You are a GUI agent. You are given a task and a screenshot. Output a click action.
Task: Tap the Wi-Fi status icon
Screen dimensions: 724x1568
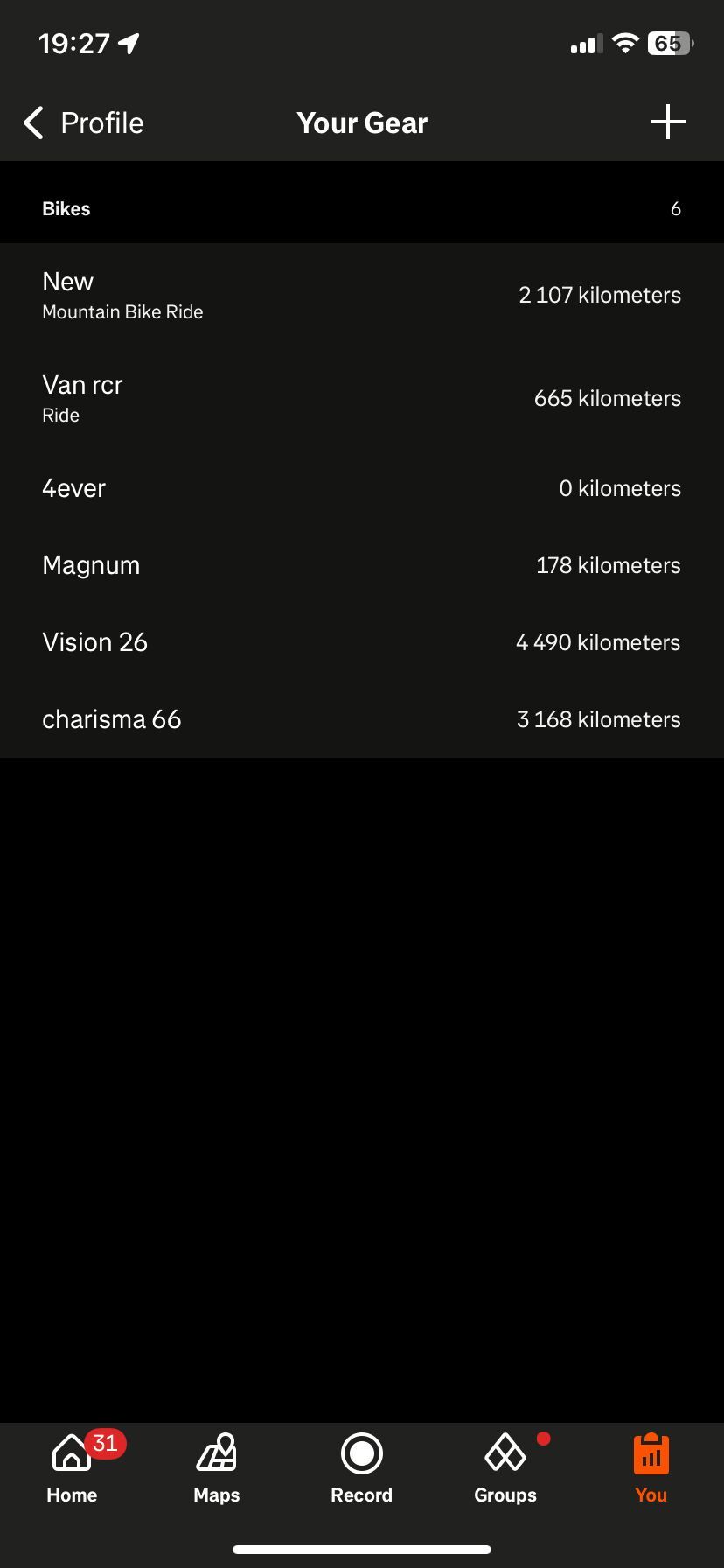point(624,44)
